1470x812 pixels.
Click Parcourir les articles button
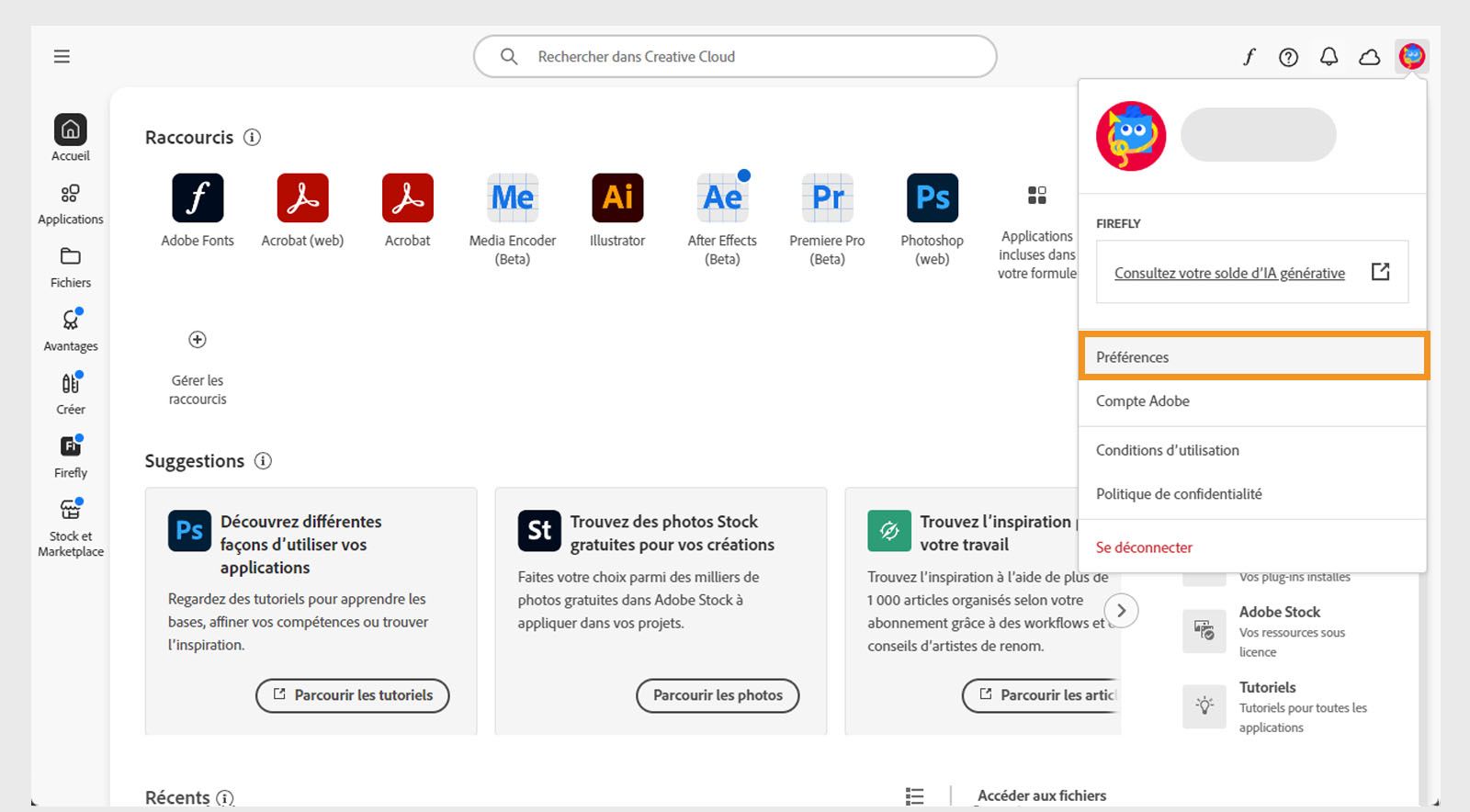pyautogui.click(x=1042, y=695)
